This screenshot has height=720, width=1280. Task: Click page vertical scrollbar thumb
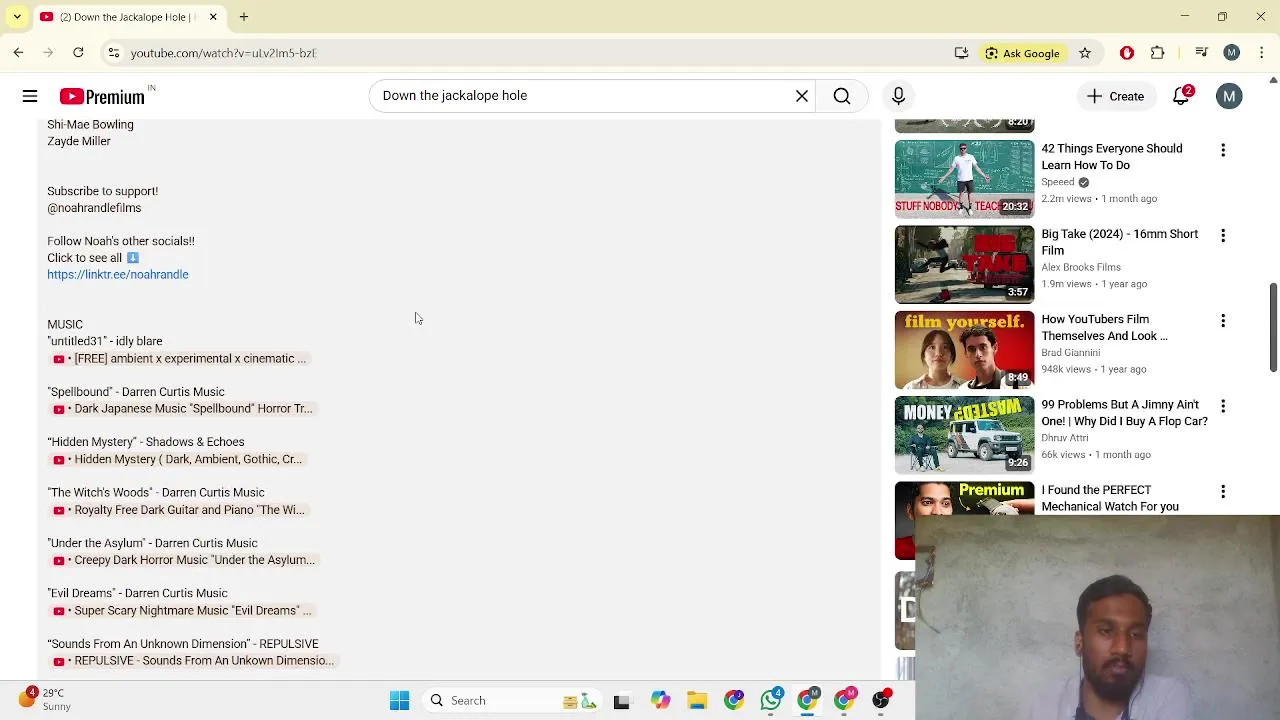(1273, 328)
